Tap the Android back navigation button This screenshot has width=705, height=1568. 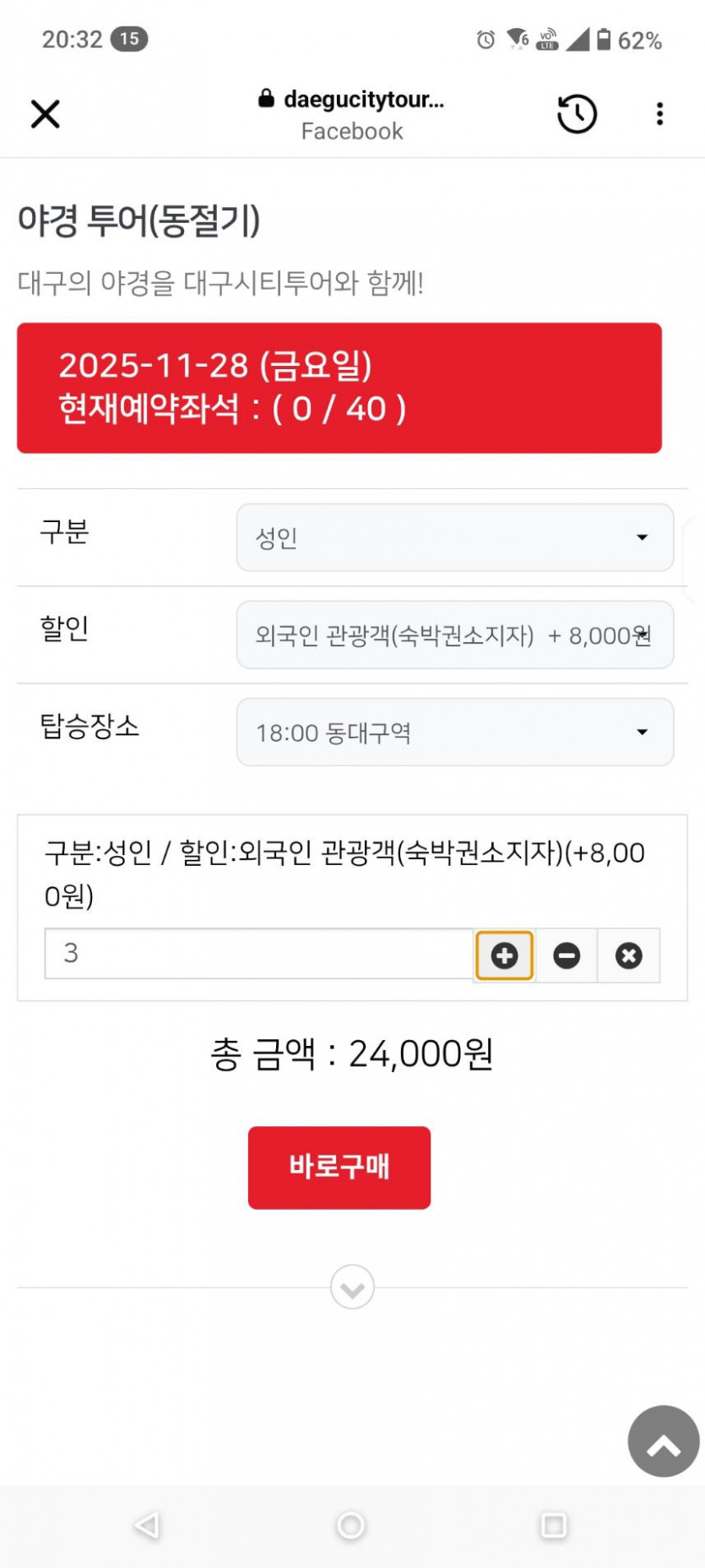click(147, 1525)
